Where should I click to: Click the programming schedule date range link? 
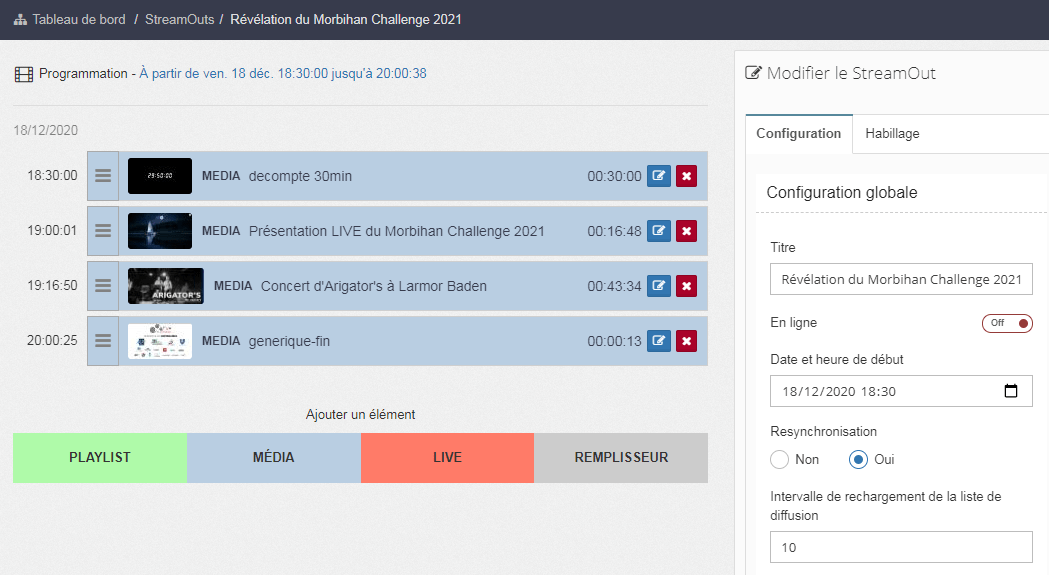[283, 74]
